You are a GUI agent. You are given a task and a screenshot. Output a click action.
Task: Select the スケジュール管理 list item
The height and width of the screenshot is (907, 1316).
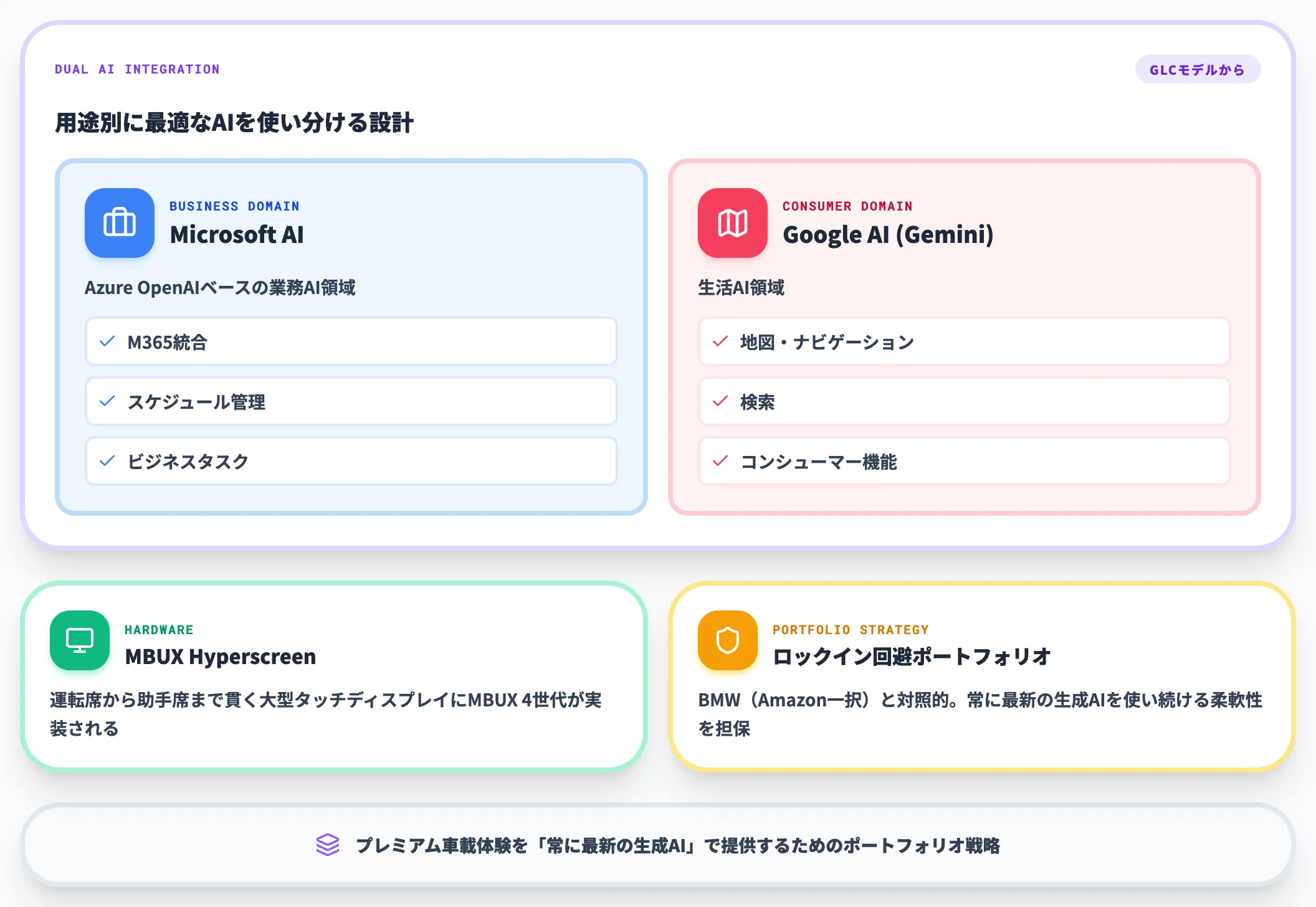click(x=351, y=401)
